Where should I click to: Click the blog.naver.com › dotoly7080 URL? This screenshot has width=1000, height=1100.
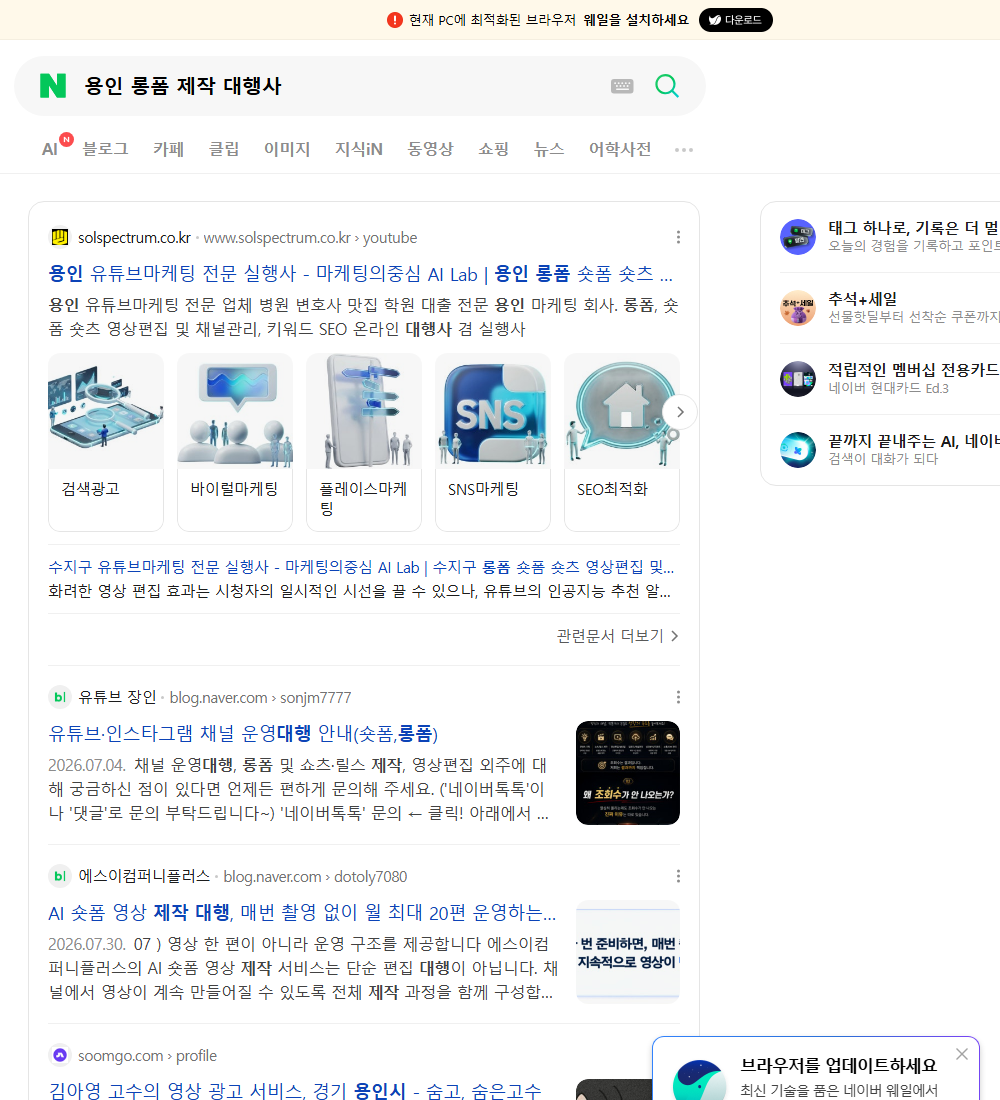(315, 877)
